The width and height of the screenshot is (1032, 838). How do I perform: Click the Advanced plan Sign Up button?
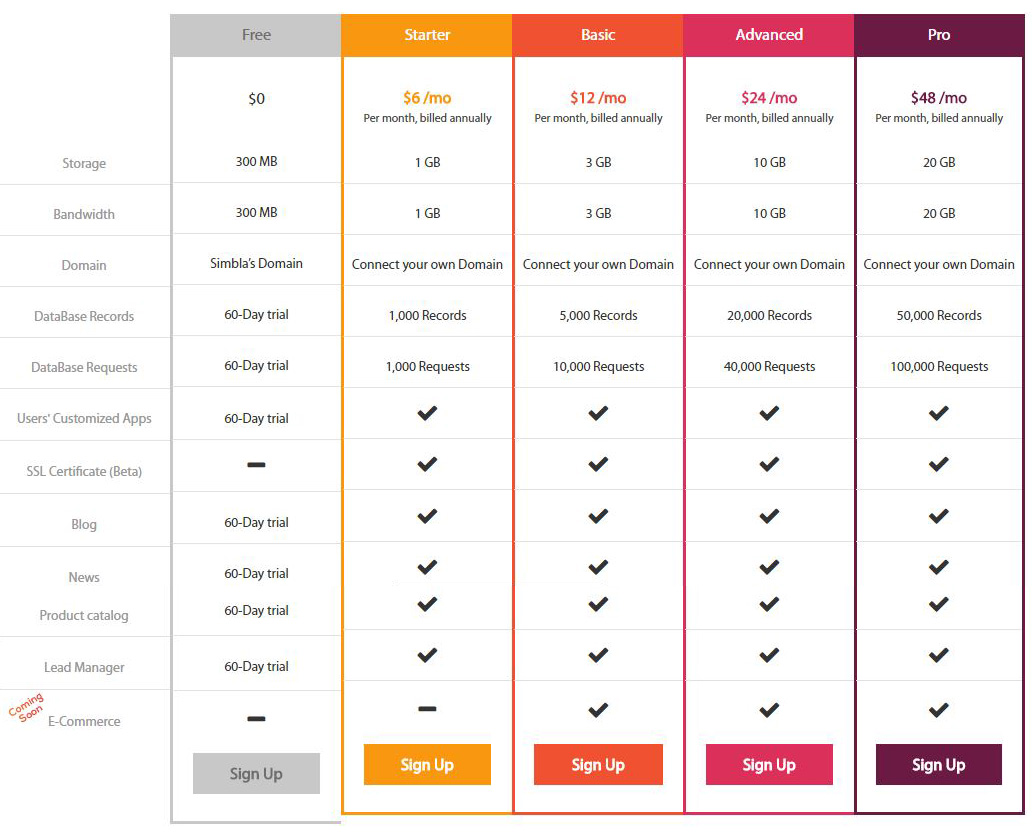tap(769, 764)
